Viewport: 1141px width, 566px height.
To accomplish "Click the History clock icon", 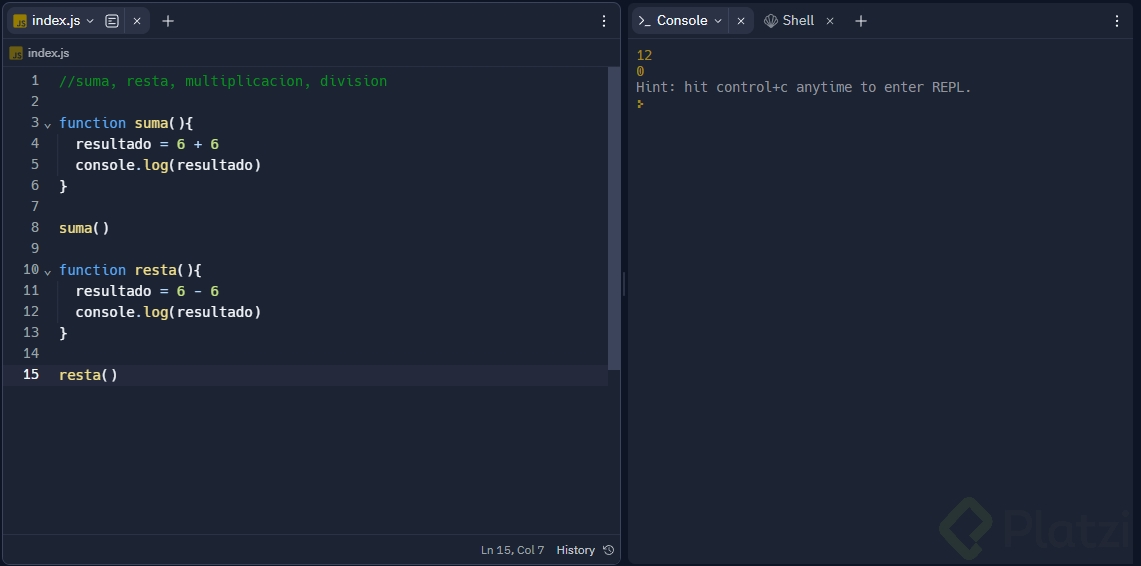I will [x=609, y=550].
